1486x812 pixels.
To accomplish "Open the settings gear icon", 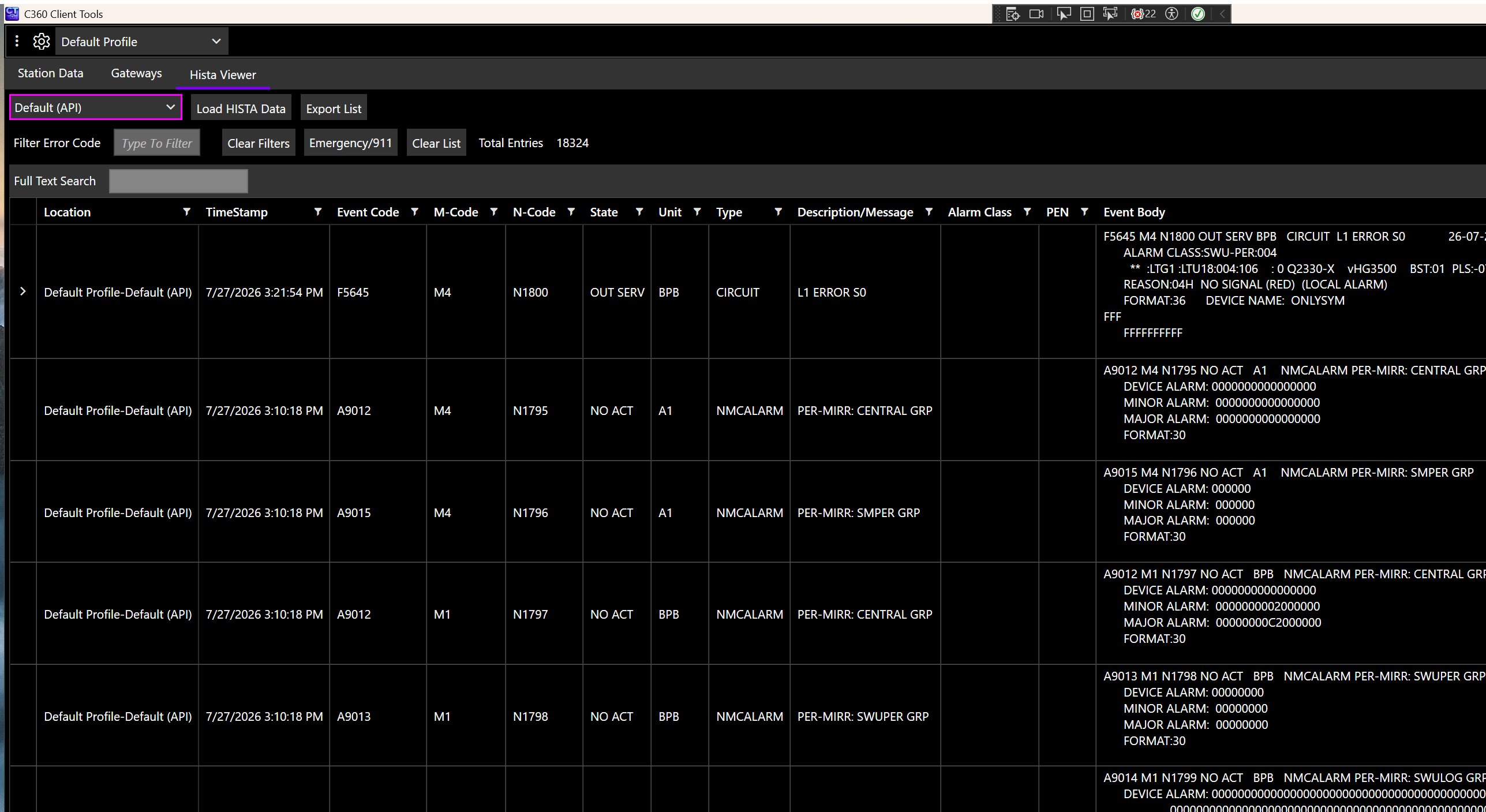I will 42,42.
